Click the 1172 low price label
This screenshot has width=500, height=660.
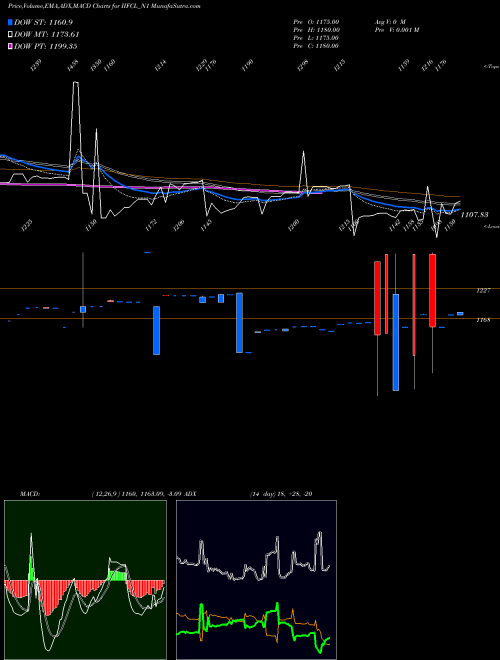click(x=152, y=225)
